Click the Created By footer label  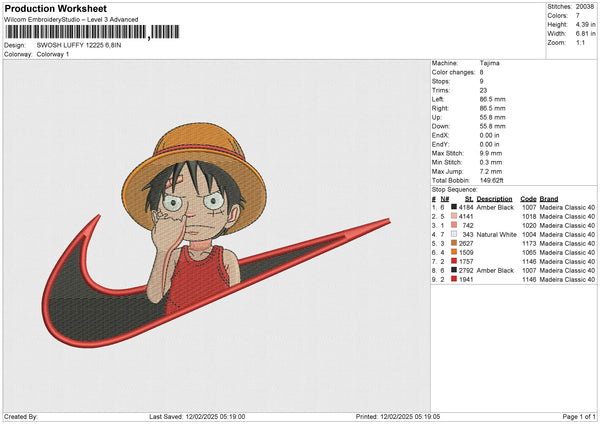[21, 416]
